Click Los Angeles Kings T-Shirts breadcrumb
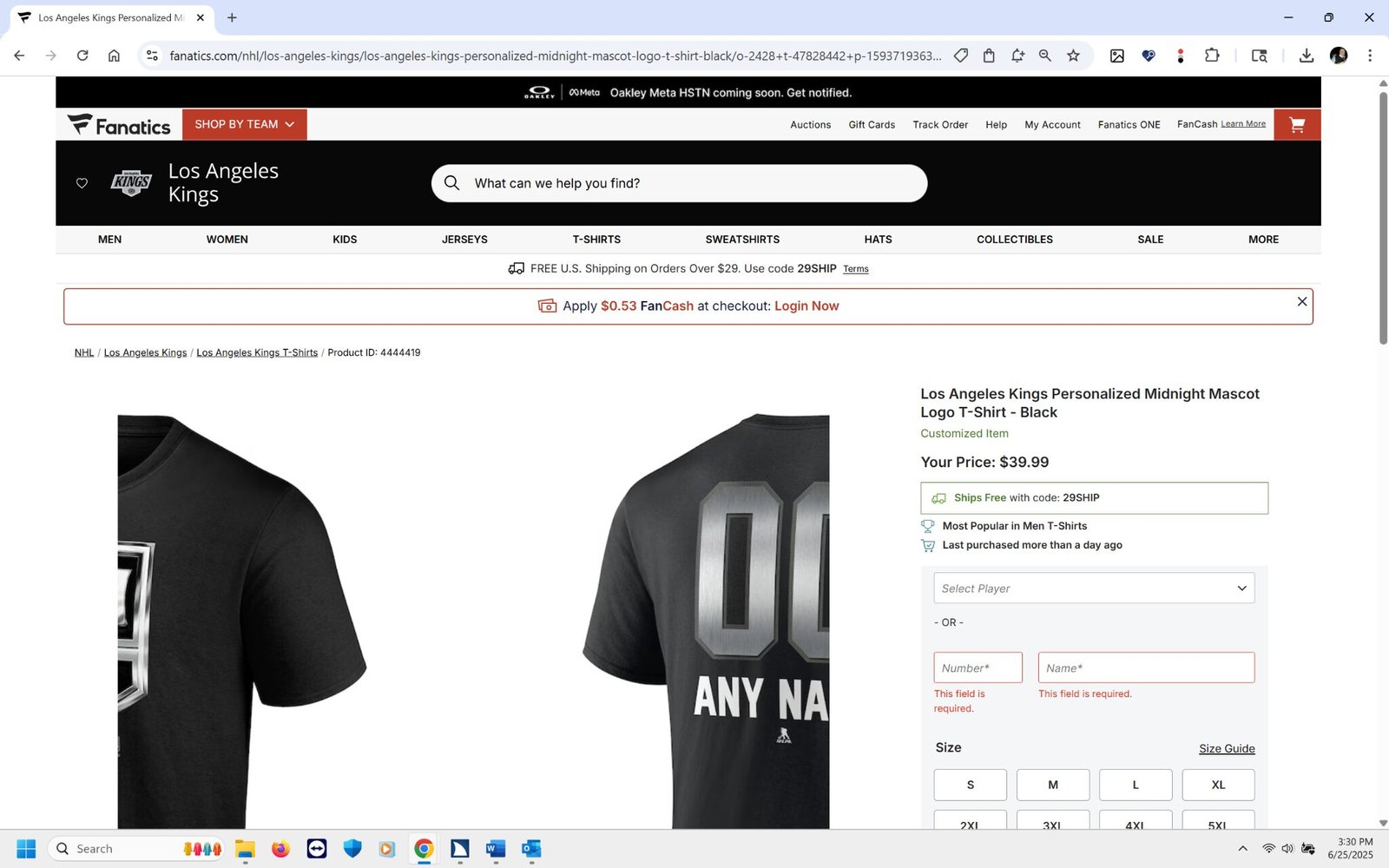This screenshot has height=868, width=1389. pyautogui.click(x=257, y=352)
